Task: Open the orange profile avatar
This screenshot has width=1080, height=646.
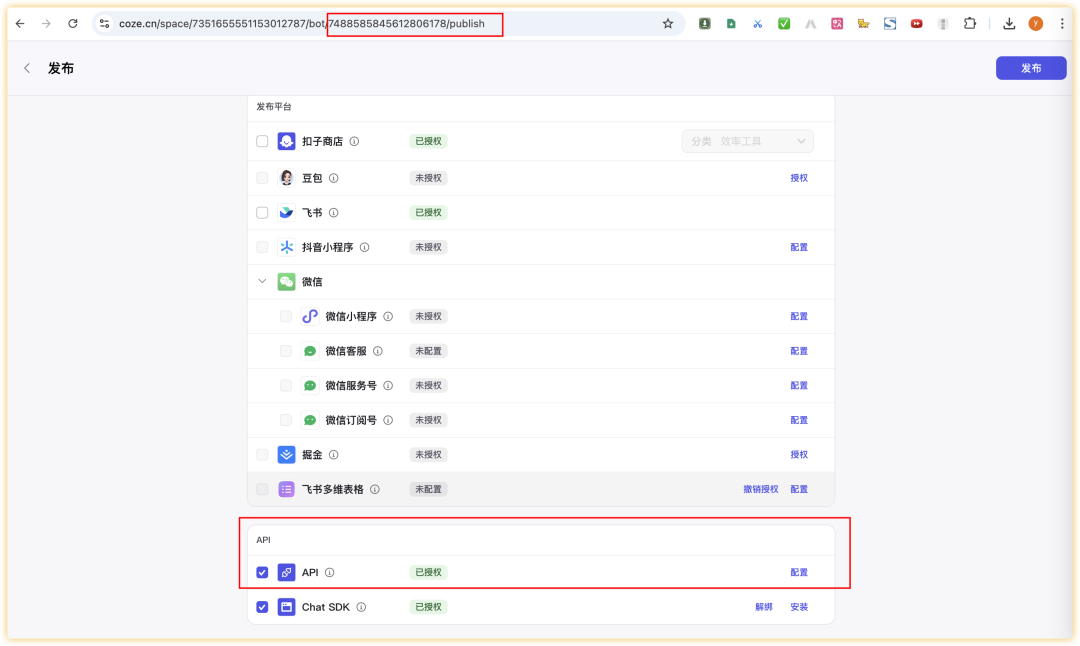Action: pyautogui.click(x=1035, y=23)
